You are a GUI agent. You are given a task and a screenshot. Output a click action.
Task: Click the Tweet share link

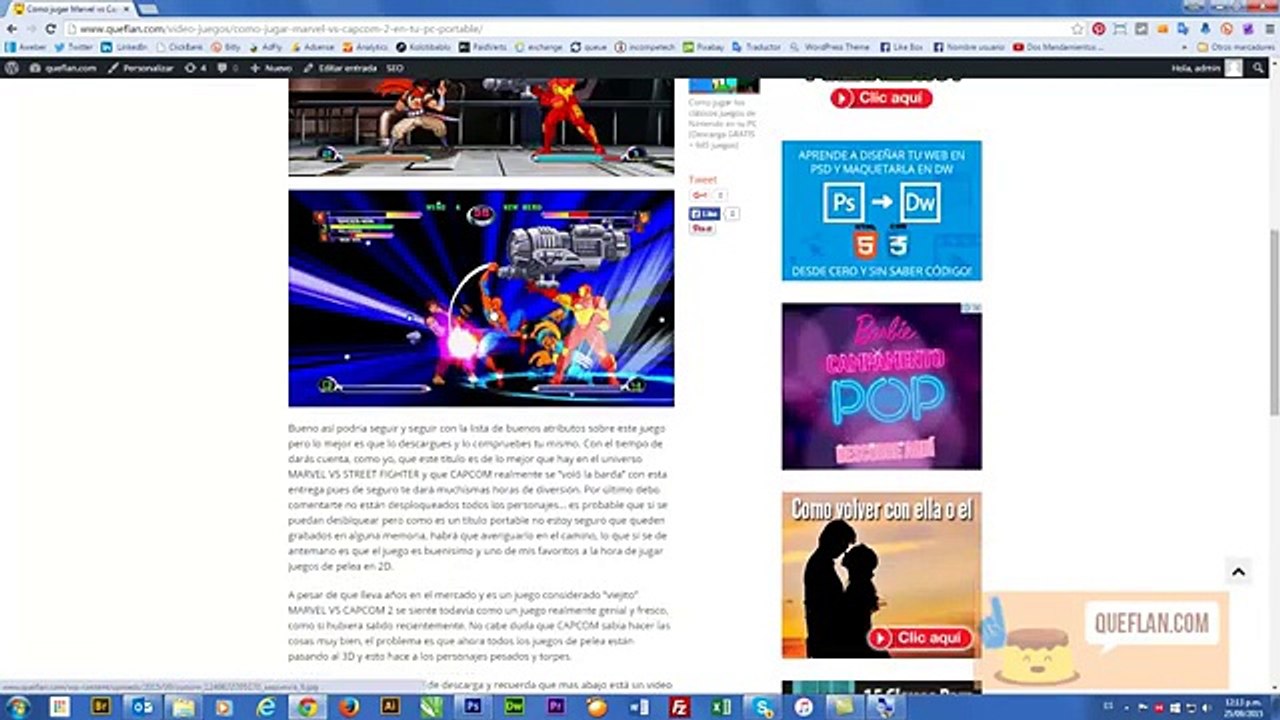click(703, 180)
